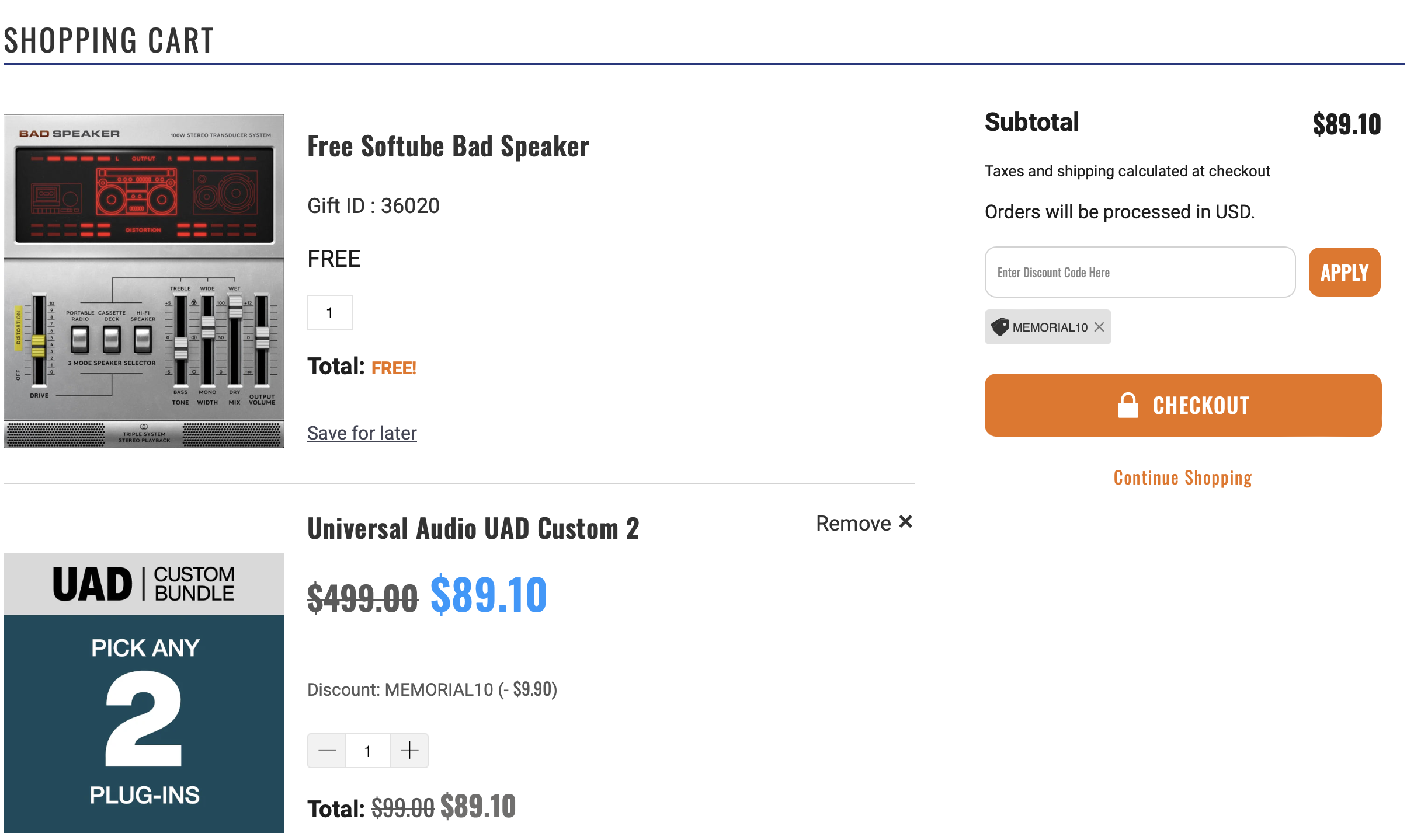Click the Universal Audio UAD Custom 2 title
Viewport: 1407px width, 840px height.
pyautogui.click(x=473, y=529)
